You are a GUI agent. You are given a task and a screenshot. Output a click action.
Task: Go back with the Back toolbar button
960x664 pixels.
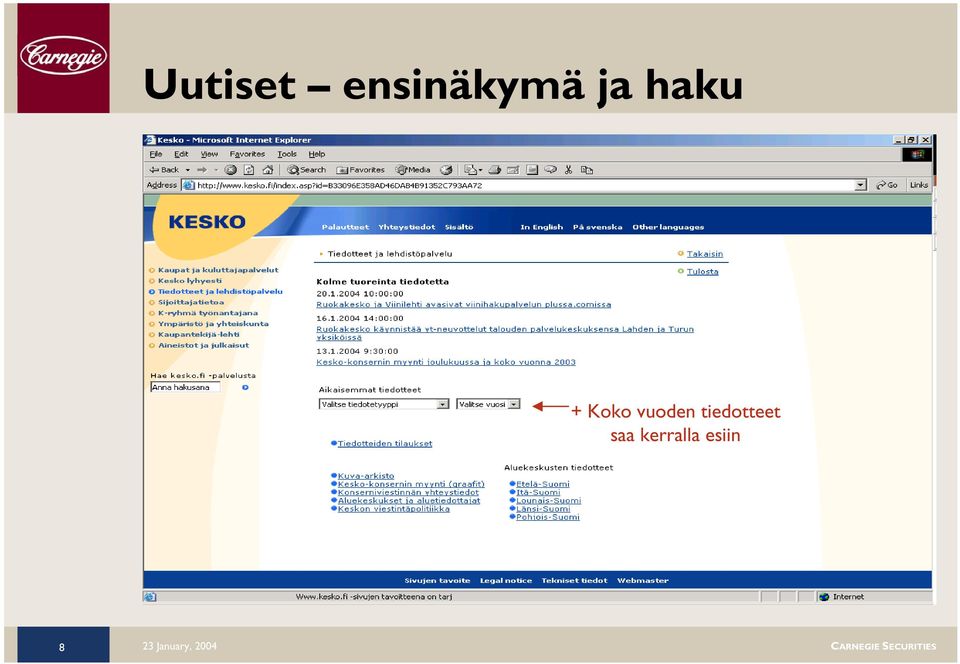pos(163,170)
